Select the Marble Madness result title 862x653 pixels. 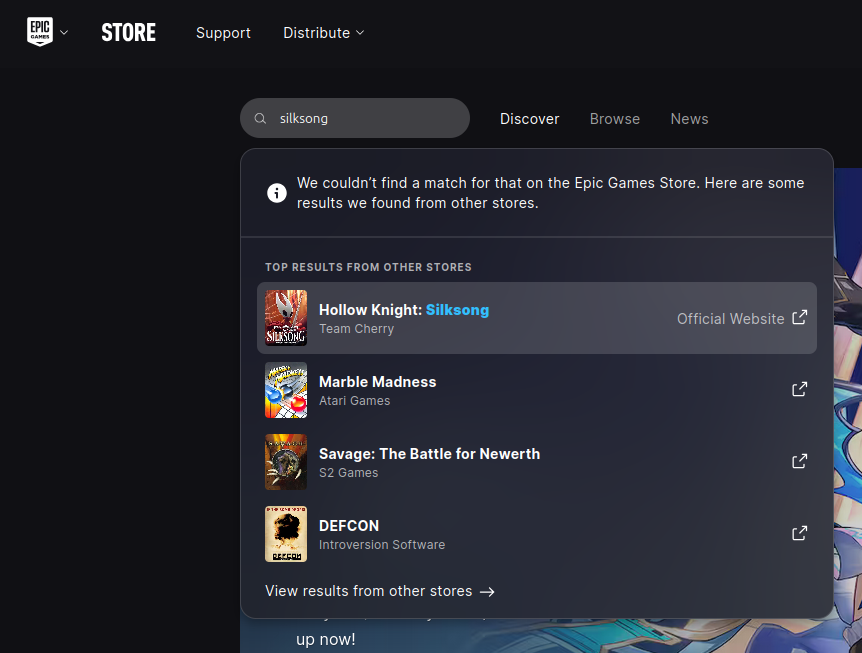[378, 382]
